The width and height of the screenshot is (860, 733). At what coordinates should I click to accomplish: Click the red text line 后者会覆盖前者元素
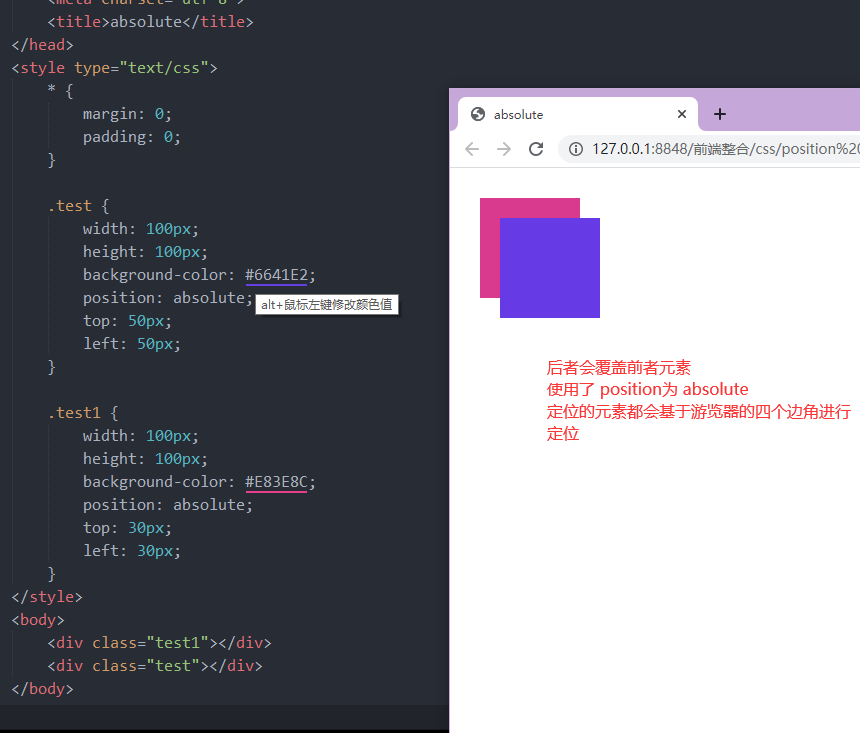tap(619, 367)
